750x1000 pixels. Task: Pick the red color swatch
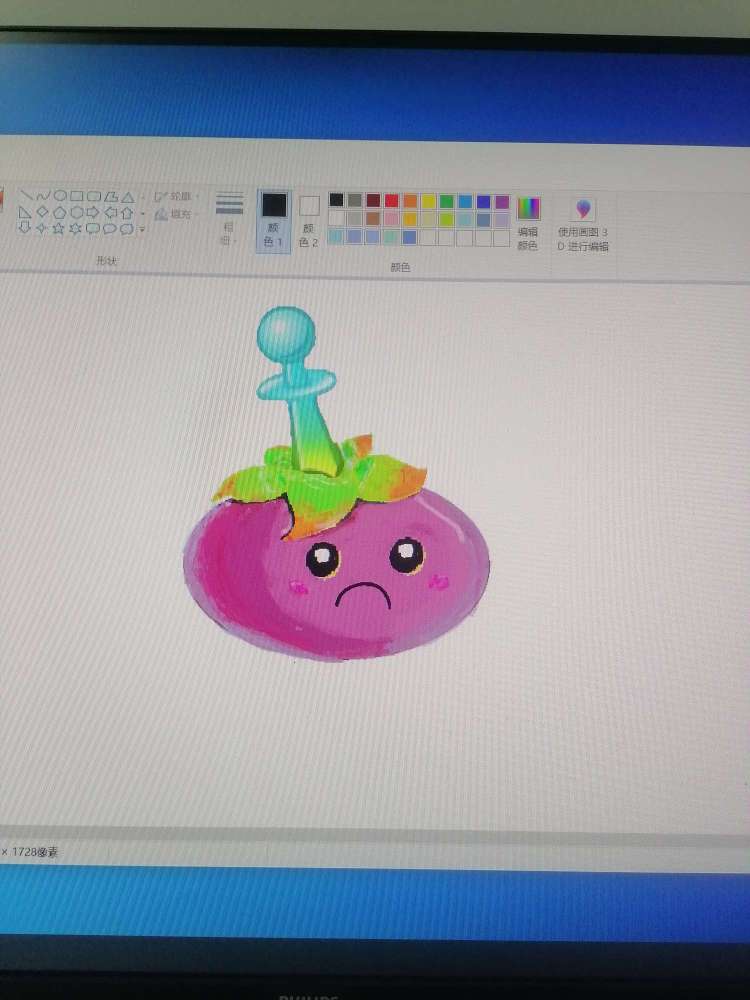pyautogui.click(x=391, y=202)
